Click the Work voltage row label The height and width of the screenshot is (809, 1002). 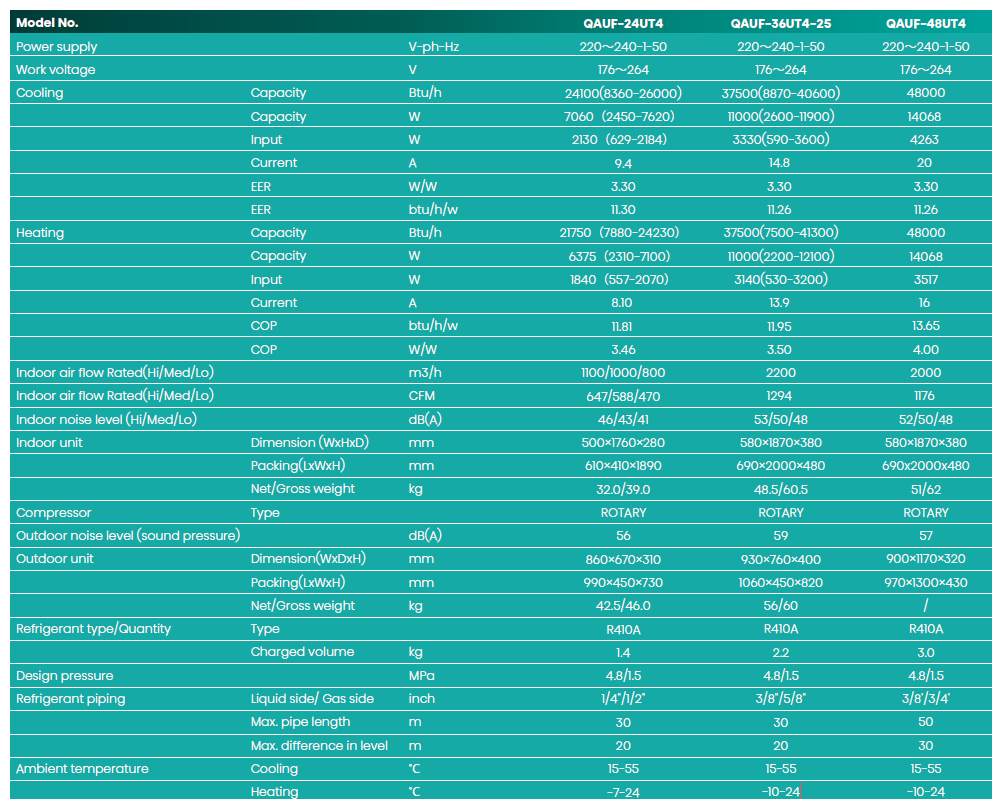coord(56,70)
